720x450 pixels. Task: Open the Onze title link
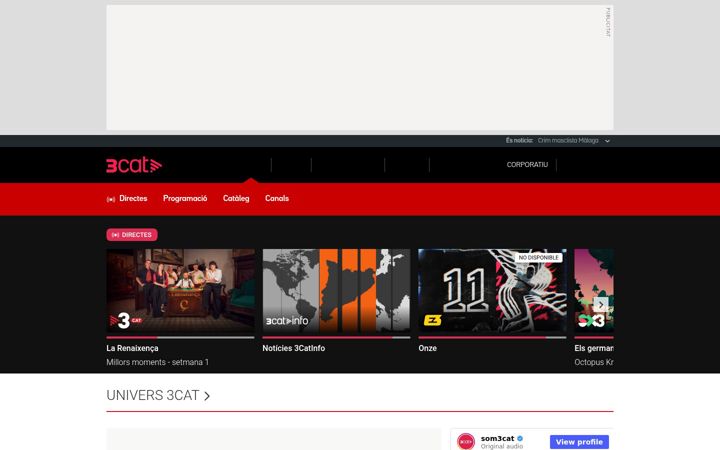428,348
